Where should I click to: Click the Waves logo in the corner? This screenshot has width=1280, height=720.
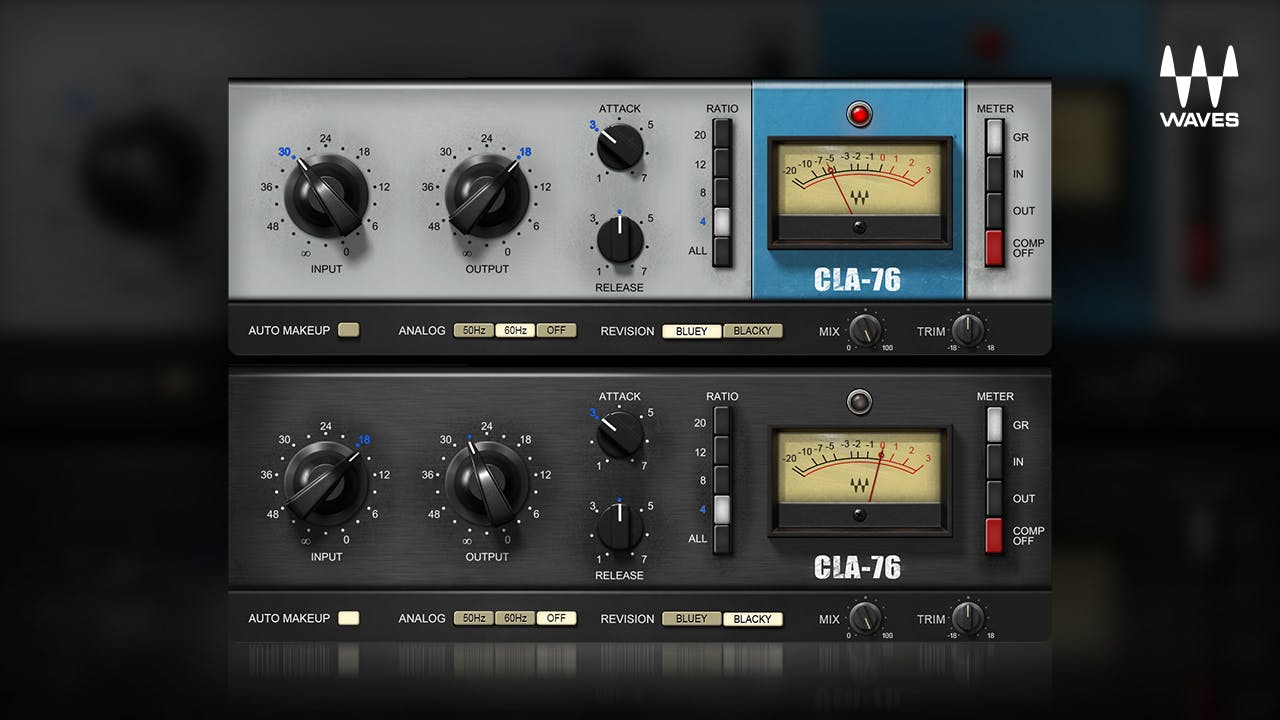[x=1199, y=86]
